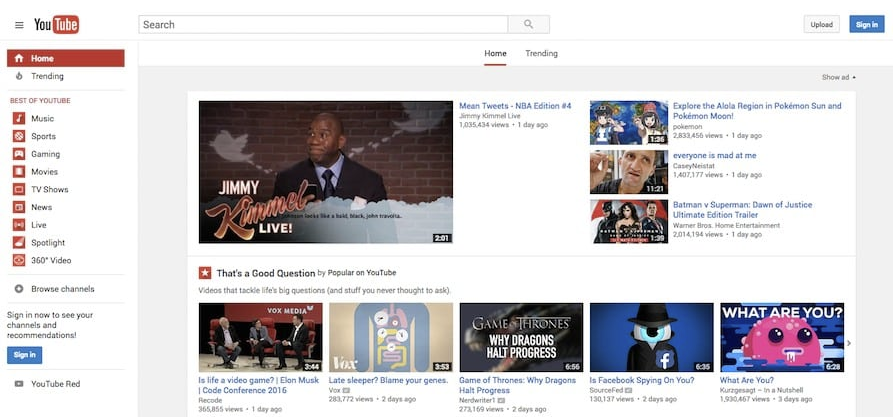Screen dimensions: 893x417
Task: Show more videos with the right shelf arrow
Action: (x=849, y=343)
